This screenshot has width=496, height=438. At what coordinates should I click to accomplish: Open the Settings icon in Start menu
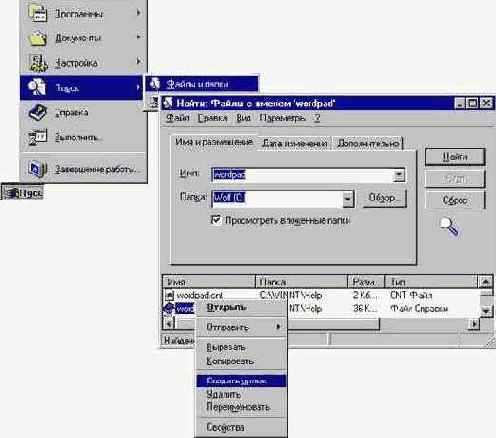38,63
